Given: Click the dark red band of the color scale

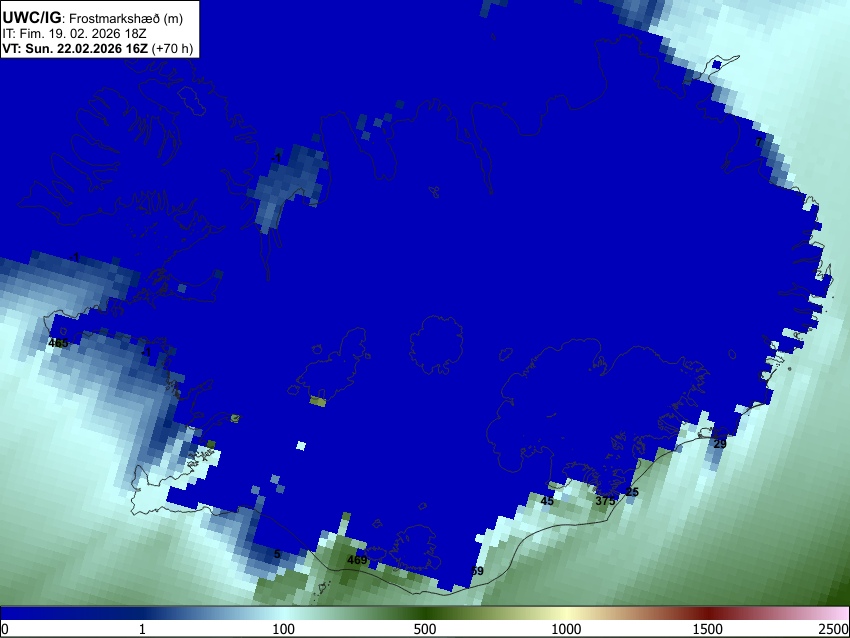Looking at the screenshot, I should [x=708, y=613].
